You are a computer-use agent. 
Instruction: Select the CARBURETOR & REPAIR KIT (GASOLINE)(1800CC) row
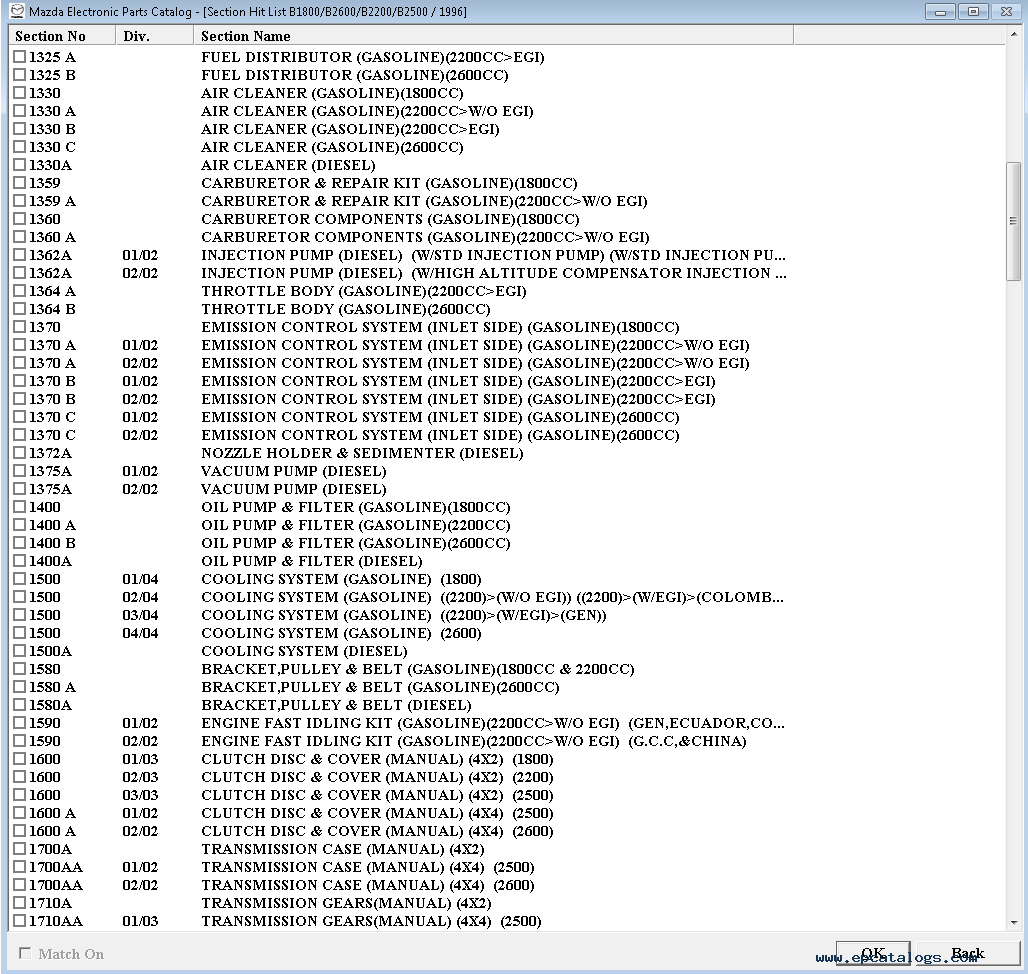point(388,183)
